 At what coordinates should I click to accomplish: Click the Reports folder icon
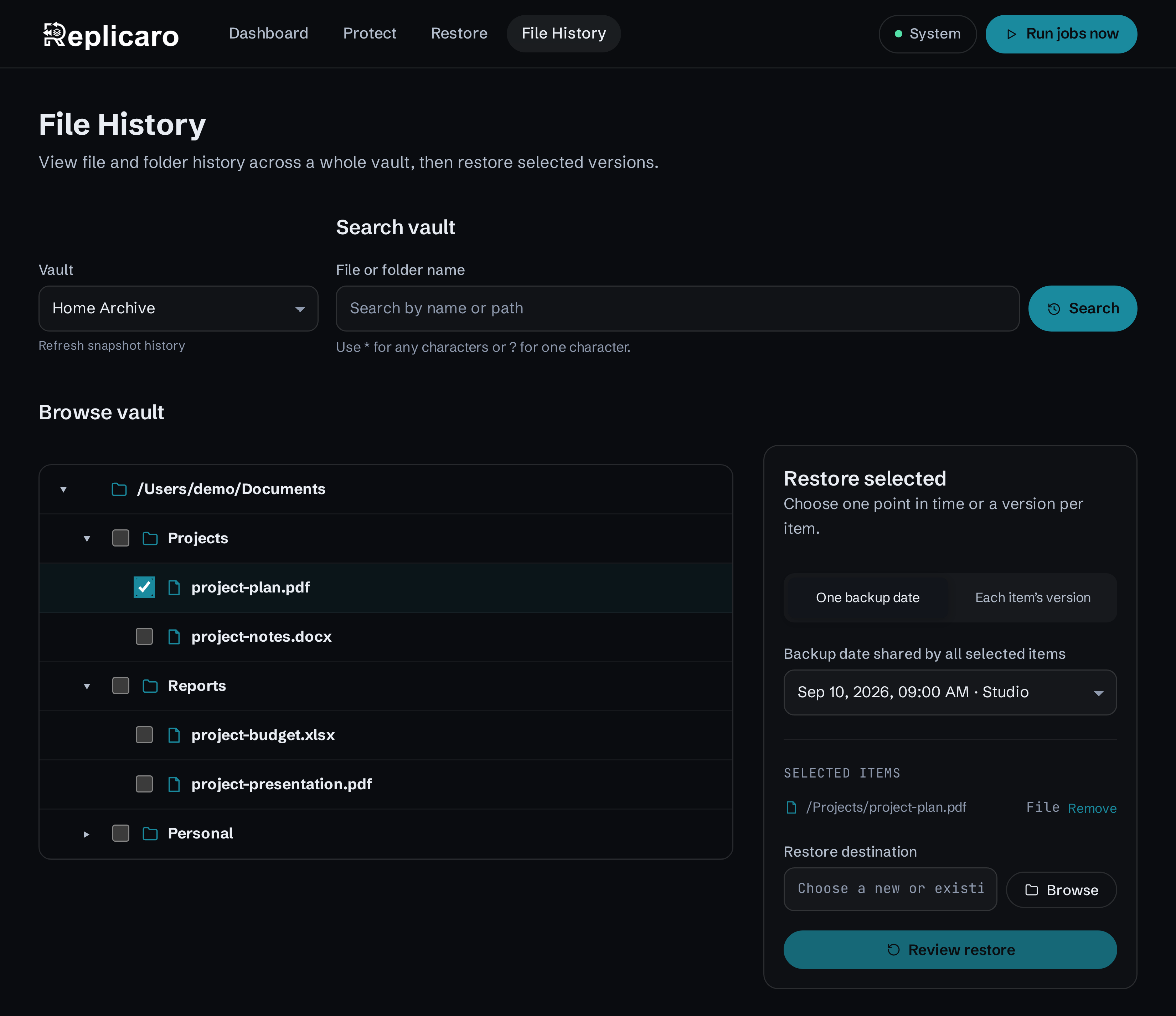150,686
